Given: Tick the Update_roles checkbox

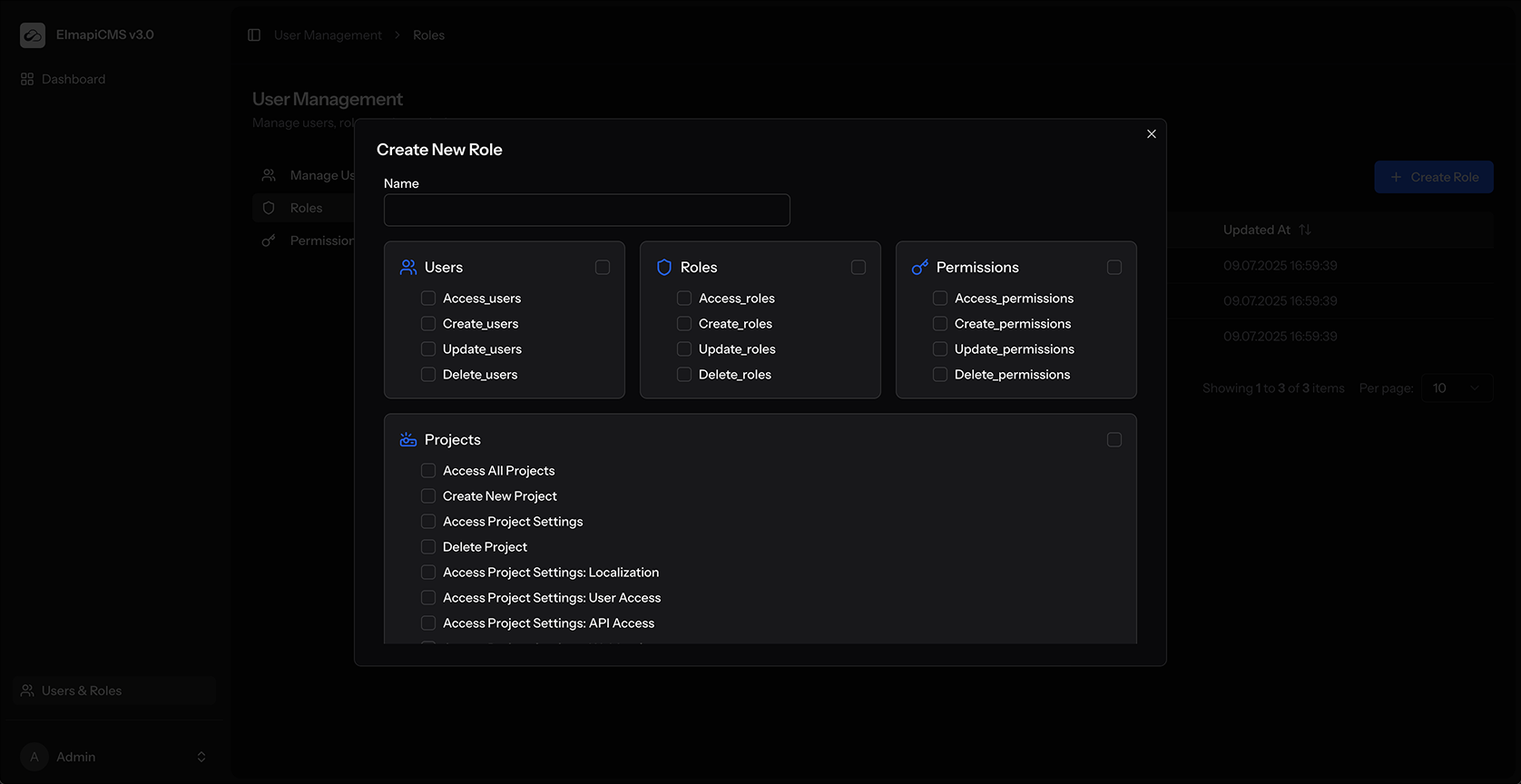Looking at the screenshot, I should [684, 348].
